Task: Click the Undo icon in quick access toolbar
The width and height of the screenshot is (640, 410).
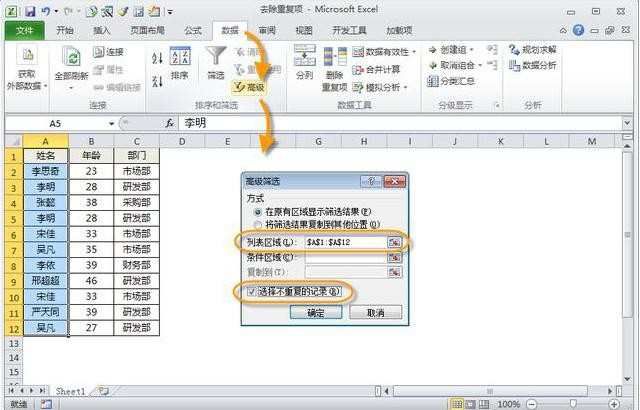Action: (x=45, y=11)
